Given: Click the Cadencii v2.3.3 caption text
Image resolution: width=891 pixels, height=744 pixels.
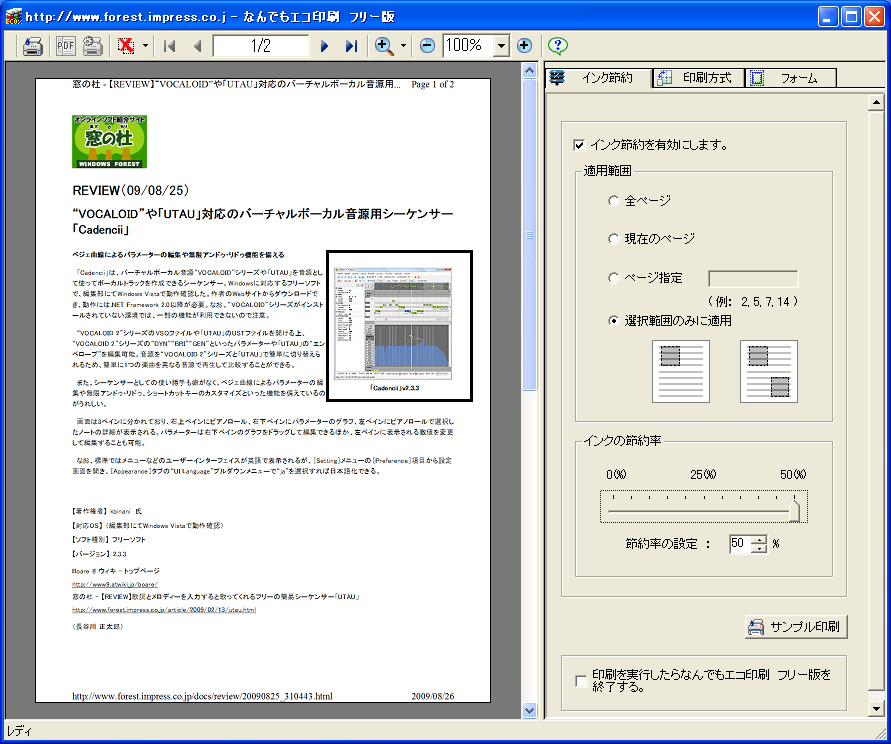Looking at the screenshot, I should click(x=395, y=388).
